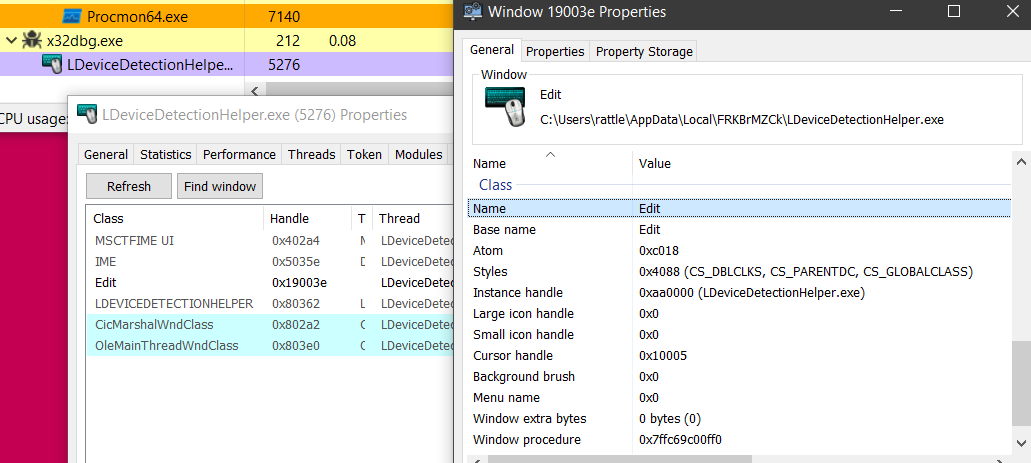Sort windows list by Class column
Viewport: 1031px width, 463px height.
(175, 218)
